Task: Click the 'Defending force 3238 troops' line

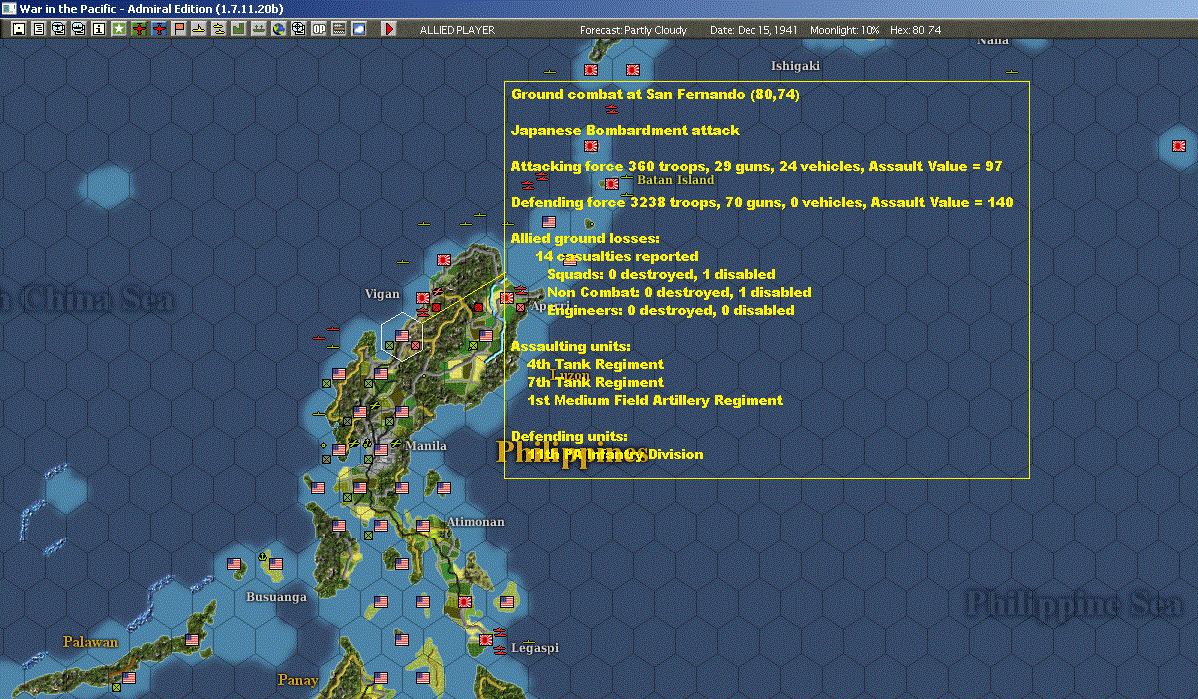Action: pyautogui.click(x=762, y=202)
